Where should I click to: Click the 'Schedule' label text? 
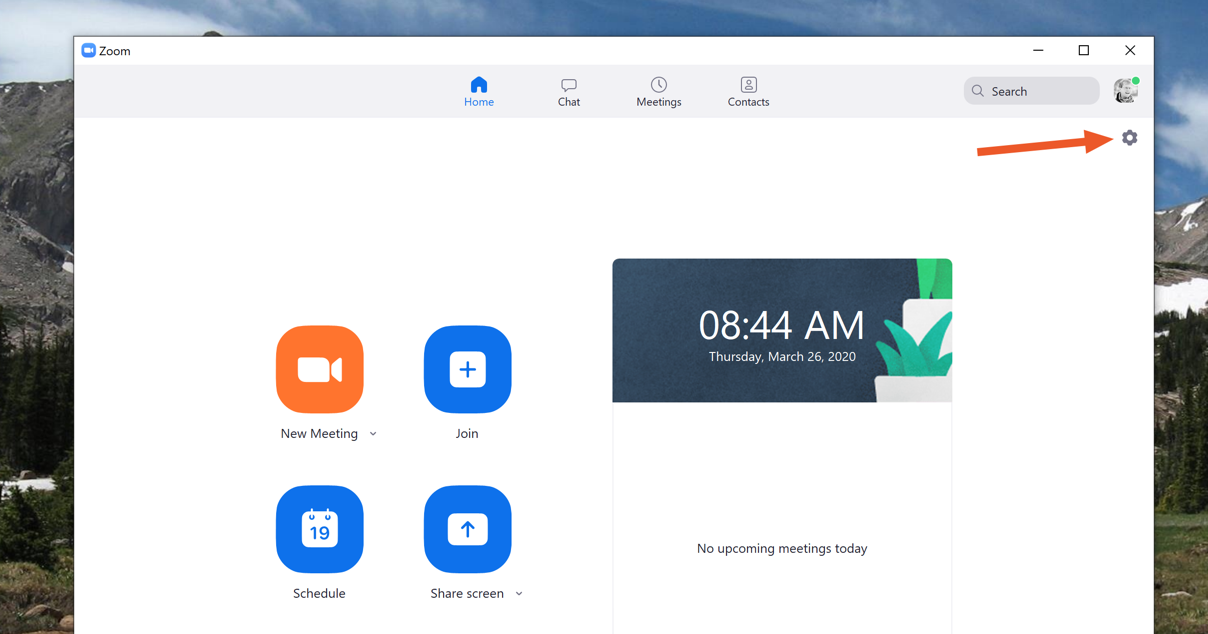tap(319, 594)
